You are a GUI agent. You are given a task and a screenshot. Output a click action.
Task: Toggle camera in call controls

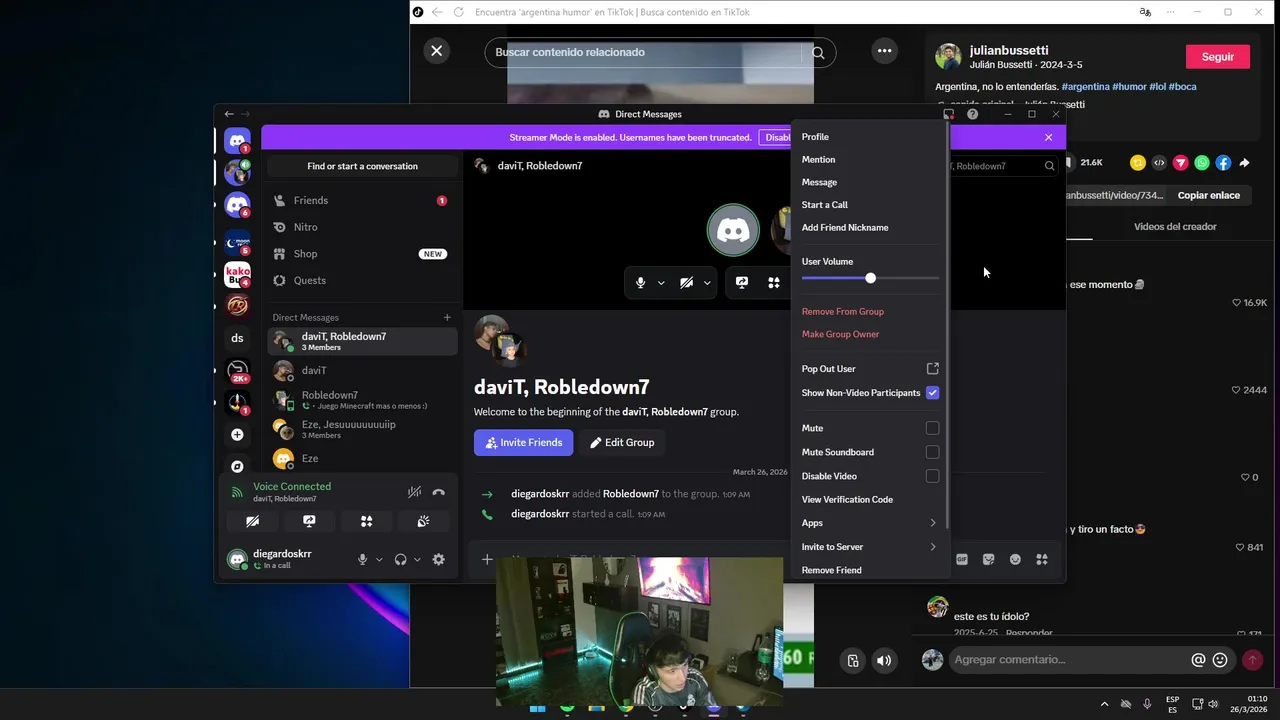click(x=686, y=283)
